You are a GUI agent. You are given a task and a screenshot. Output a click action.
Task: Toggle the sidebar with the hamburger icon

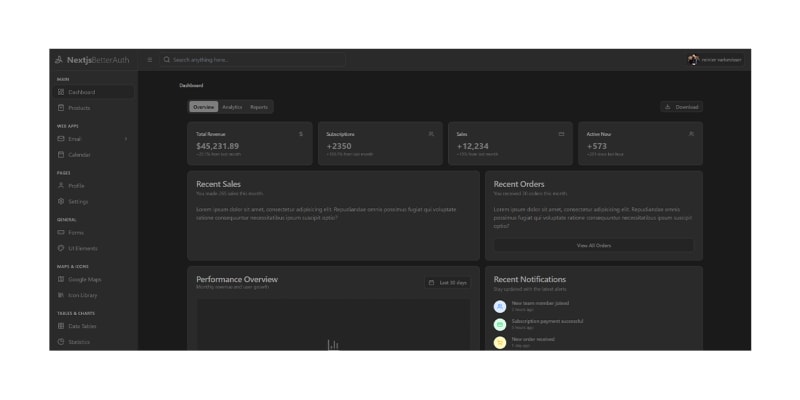coord(150,60)
